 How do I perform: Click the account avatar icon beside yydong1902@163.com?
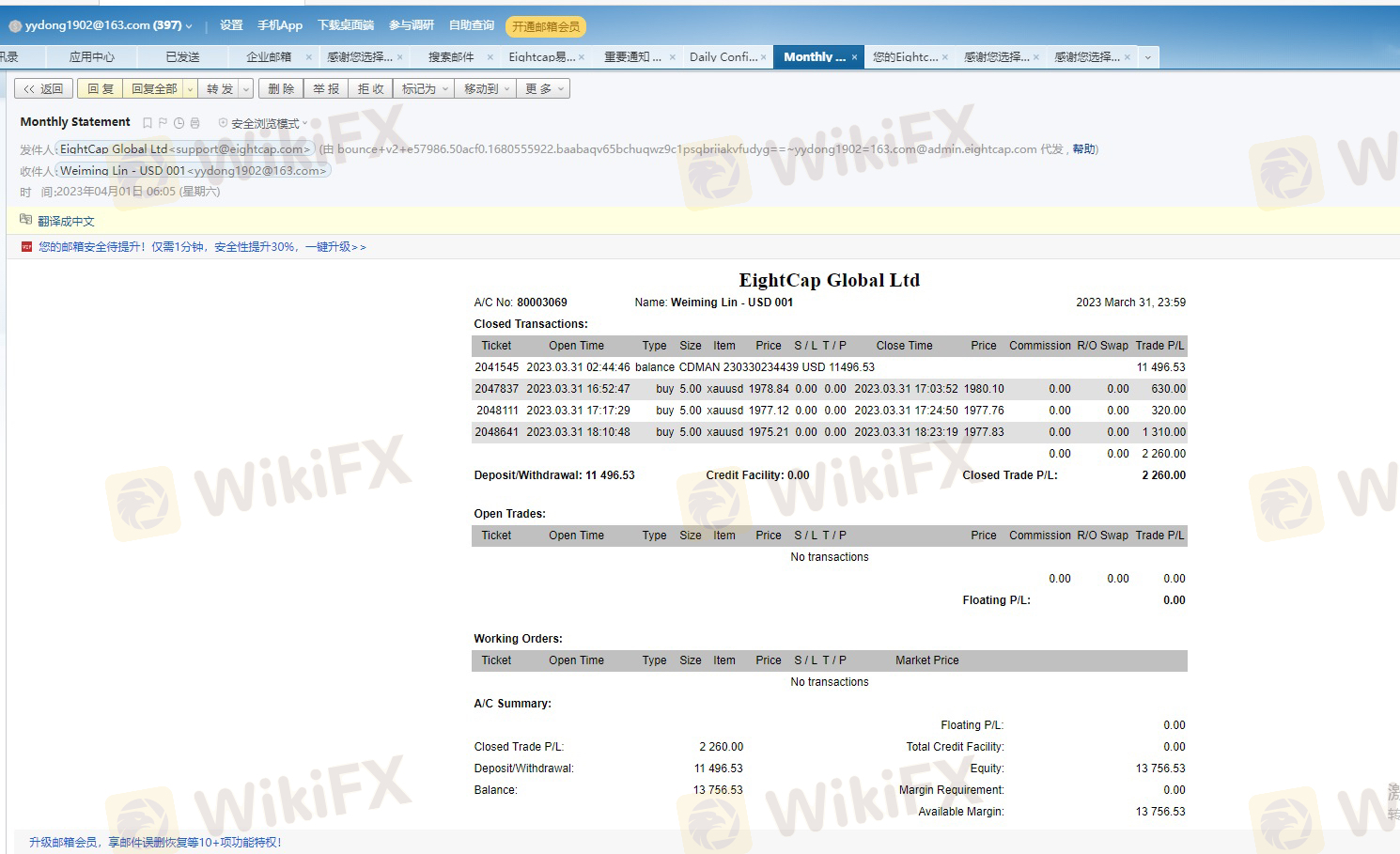coord(15,26)
